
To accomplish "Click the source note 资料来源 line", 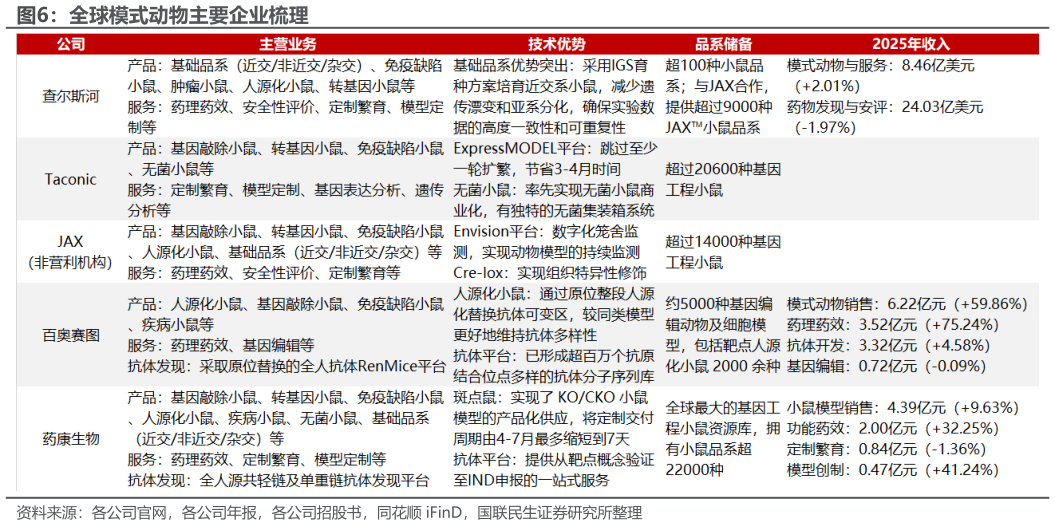I will 329,513.
